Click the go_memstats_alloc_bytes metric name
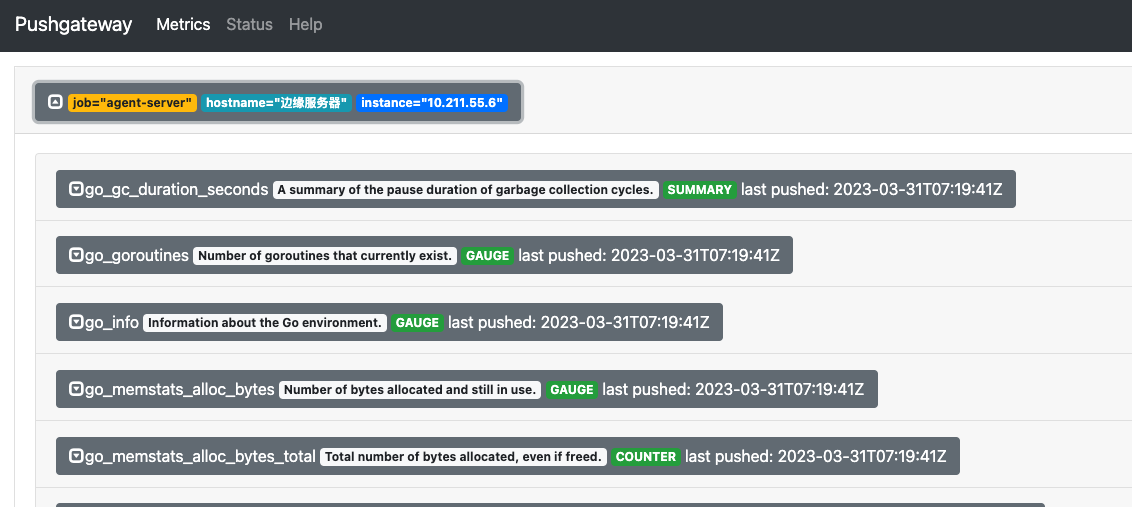Screen dimensions: 1132x507 (180, 389)
